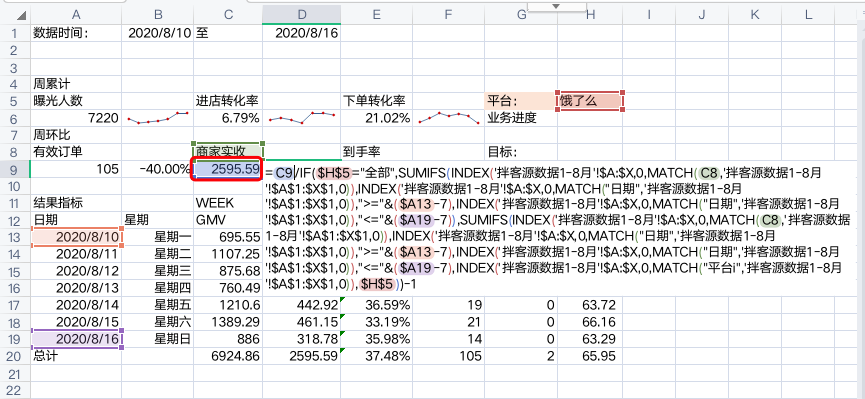Click the 进店转化率 label cell
Viewport: 865px width, 399px height.
click(x=227, y=101)
